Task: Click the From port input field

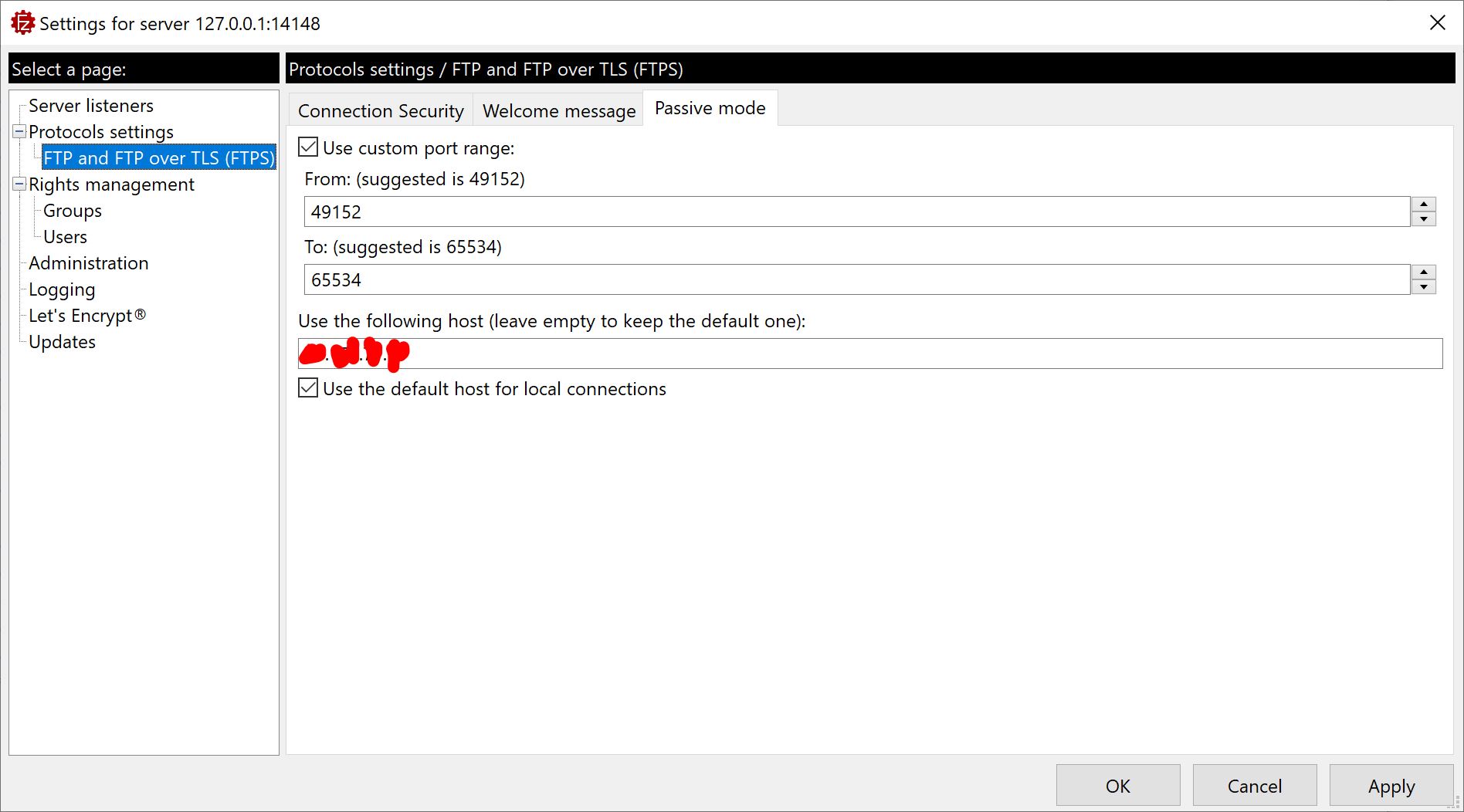Action: tap(857, 211)
